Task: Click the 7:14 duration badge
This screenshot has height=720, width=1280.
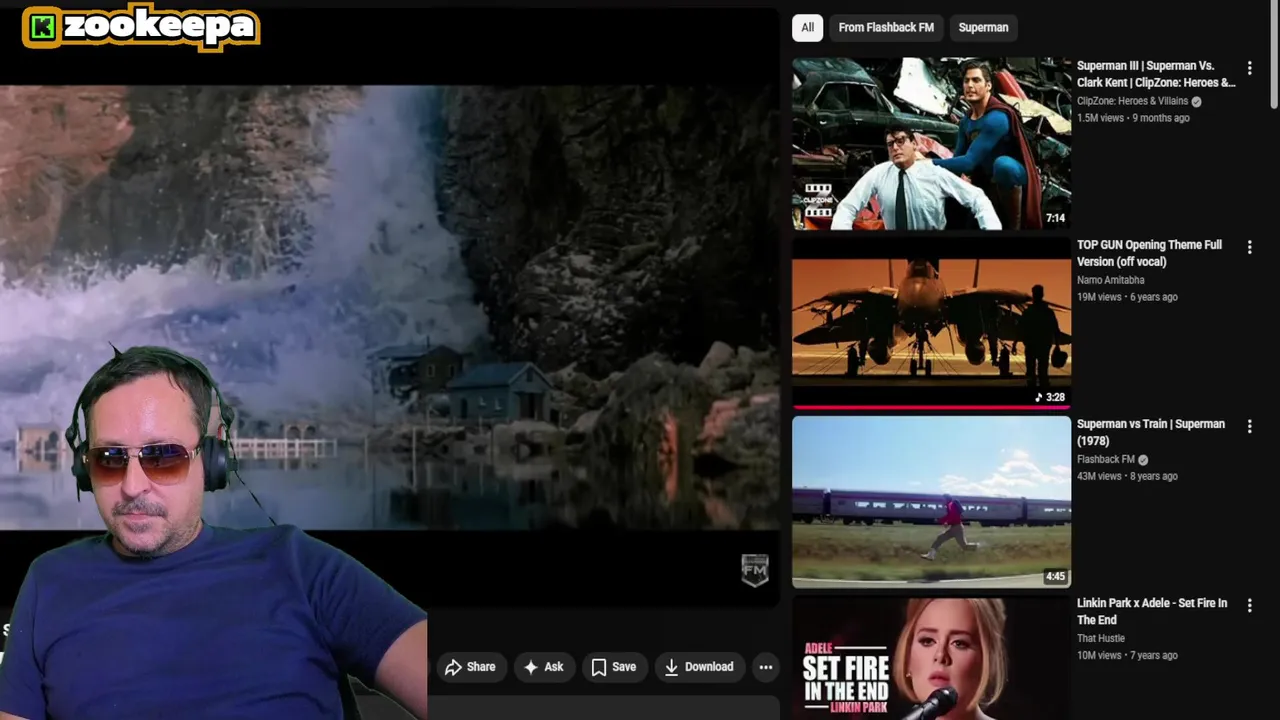Action: (1055, 218)
